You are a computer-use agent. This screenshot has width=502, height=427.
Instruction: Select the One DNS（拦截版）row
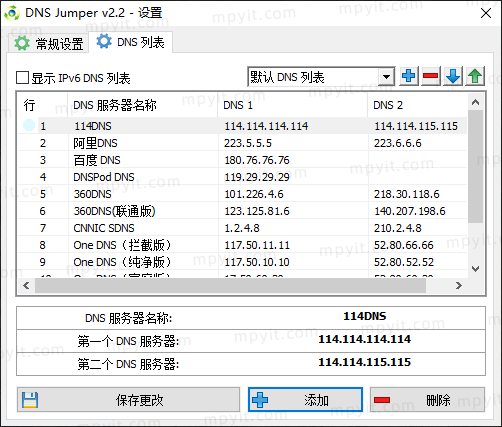(x=242, y=245)
